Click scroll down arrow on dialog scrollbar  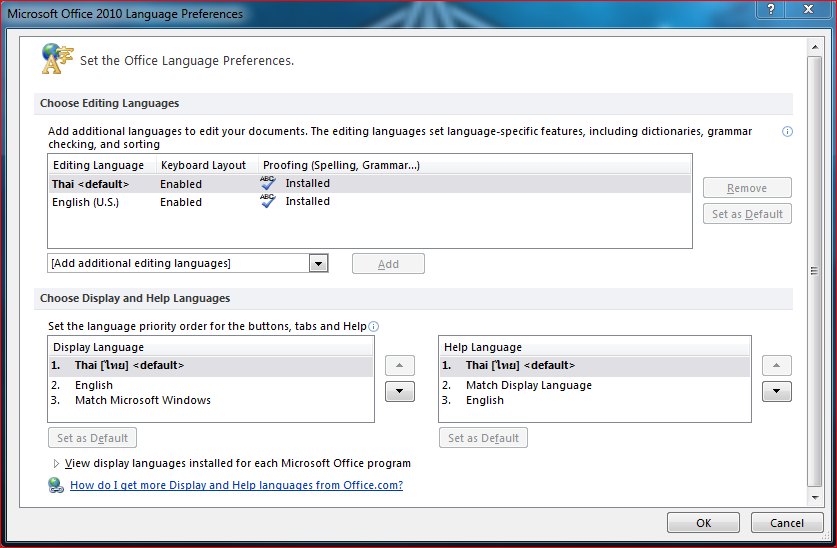point(815,498)
